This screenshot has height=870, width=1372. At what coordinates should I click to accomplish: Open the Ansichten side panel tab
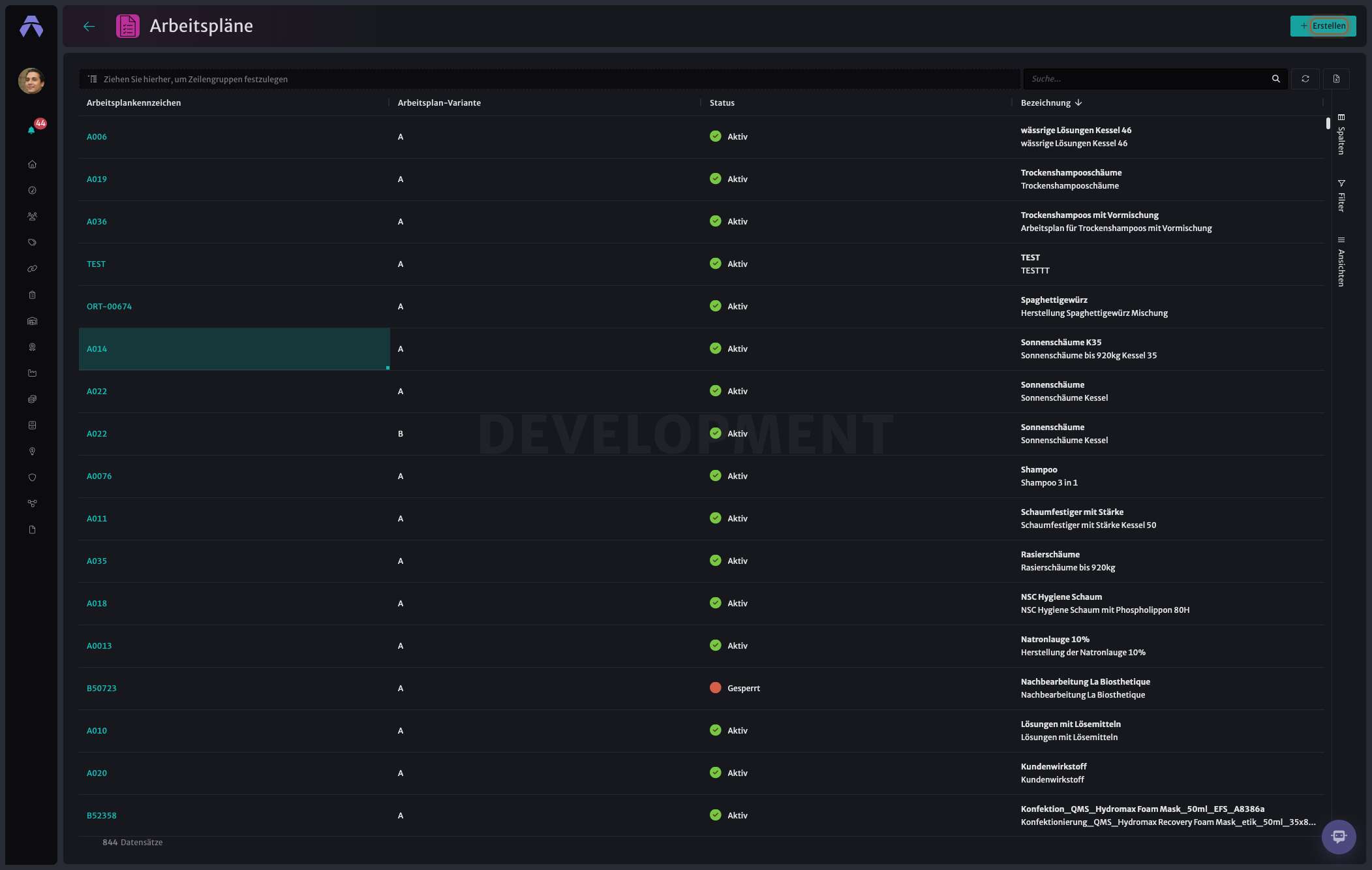(x=1341, y=262)
